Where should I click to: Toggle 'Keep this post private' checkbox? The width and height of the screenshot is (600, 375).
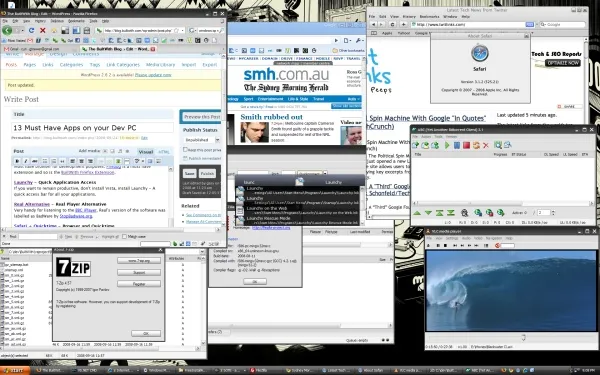pos(185,150)
